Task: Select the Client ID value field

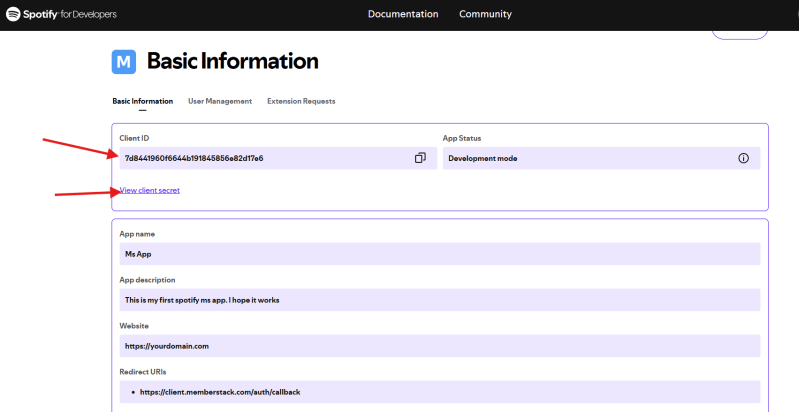Action: tap(278, 158)
